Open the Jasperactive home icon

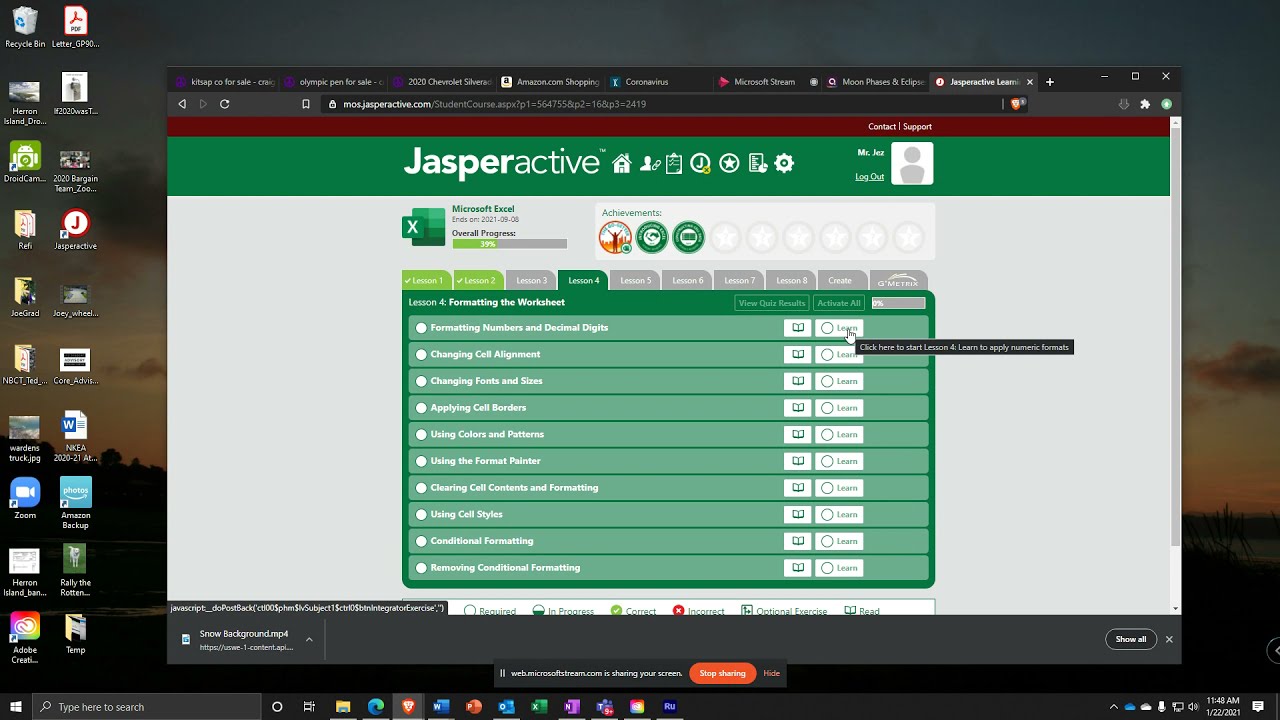click(x=622, y=164)
